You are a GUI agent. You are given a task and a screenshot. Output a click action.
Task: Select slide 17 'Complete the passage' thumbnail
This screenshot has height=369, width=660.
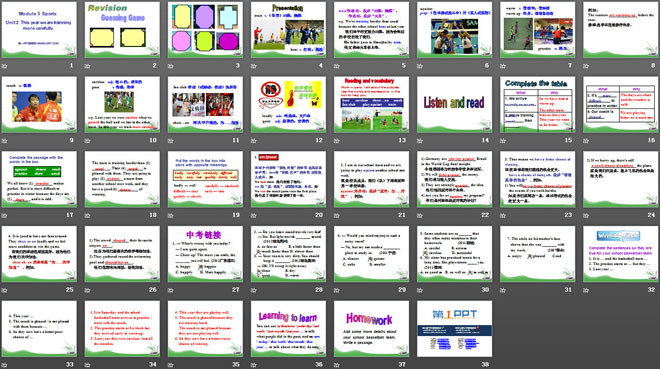point(39,179)
